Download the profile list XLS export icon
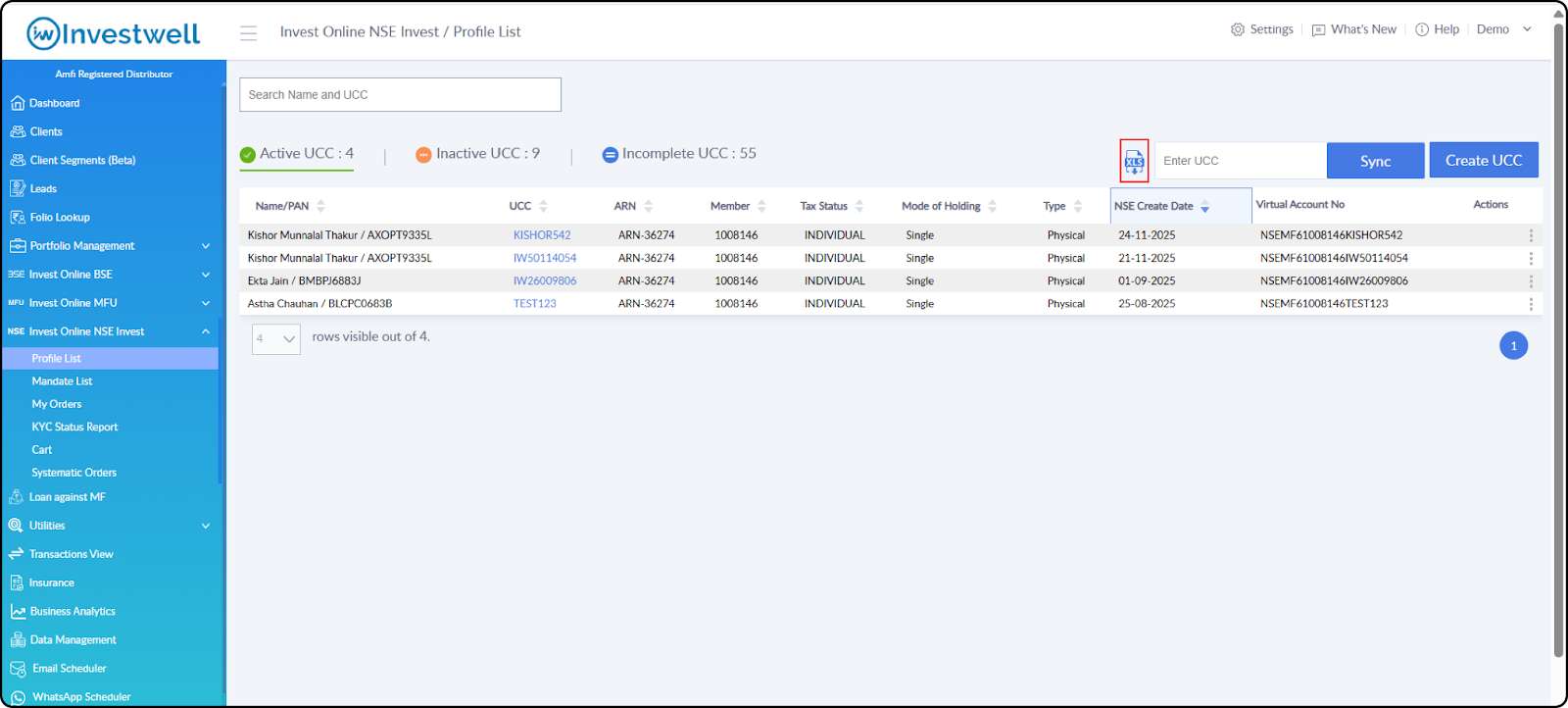1568x708 pixels. click(x=1134, y=161)
